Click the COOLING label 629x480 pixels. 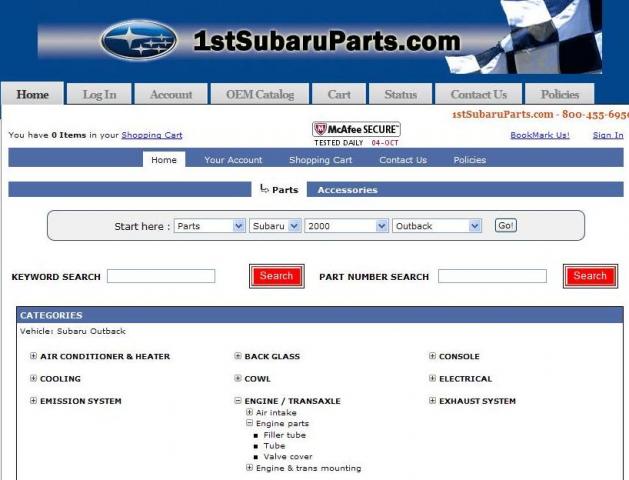point(60,379)
